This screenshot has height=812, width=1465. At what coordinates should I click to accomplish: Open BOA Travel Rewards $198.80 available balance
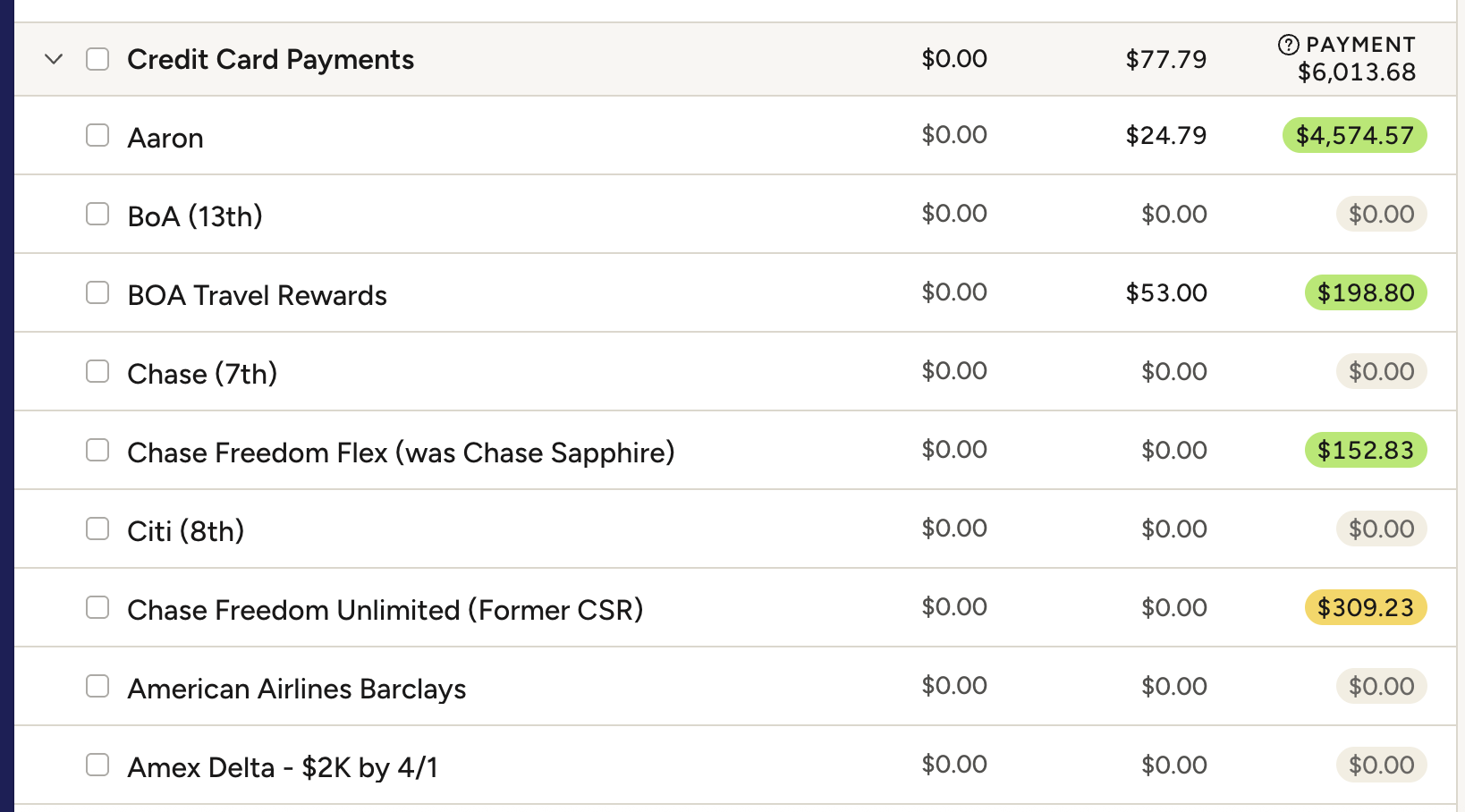[x=1365, y=293]
